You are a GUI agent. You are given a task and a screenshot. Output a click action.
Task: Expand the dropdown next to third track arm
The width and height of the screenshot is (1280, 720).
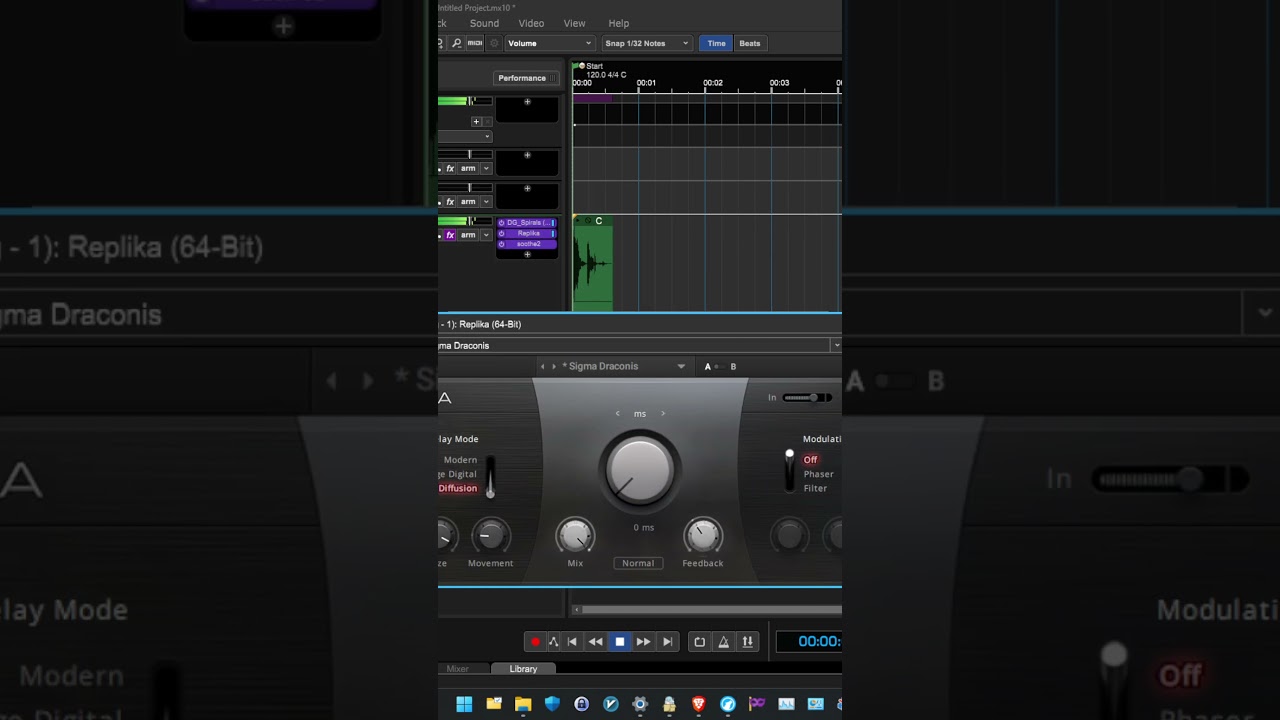486,201
